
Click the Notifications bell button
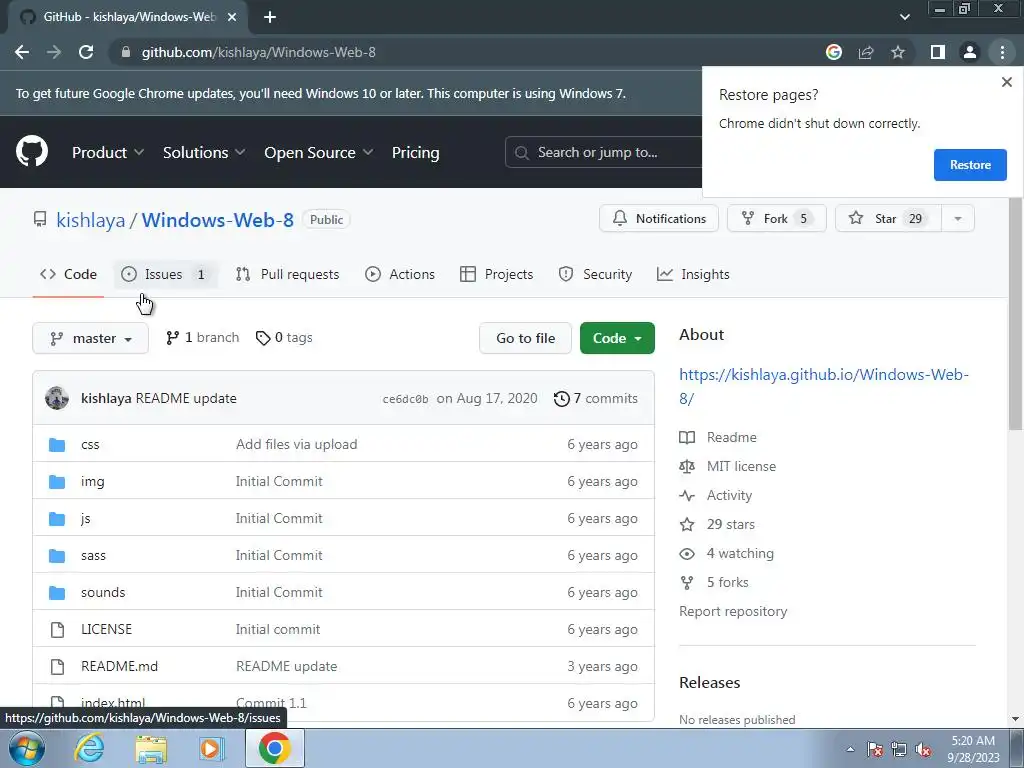pyautogui.click(x=659, y=218)
